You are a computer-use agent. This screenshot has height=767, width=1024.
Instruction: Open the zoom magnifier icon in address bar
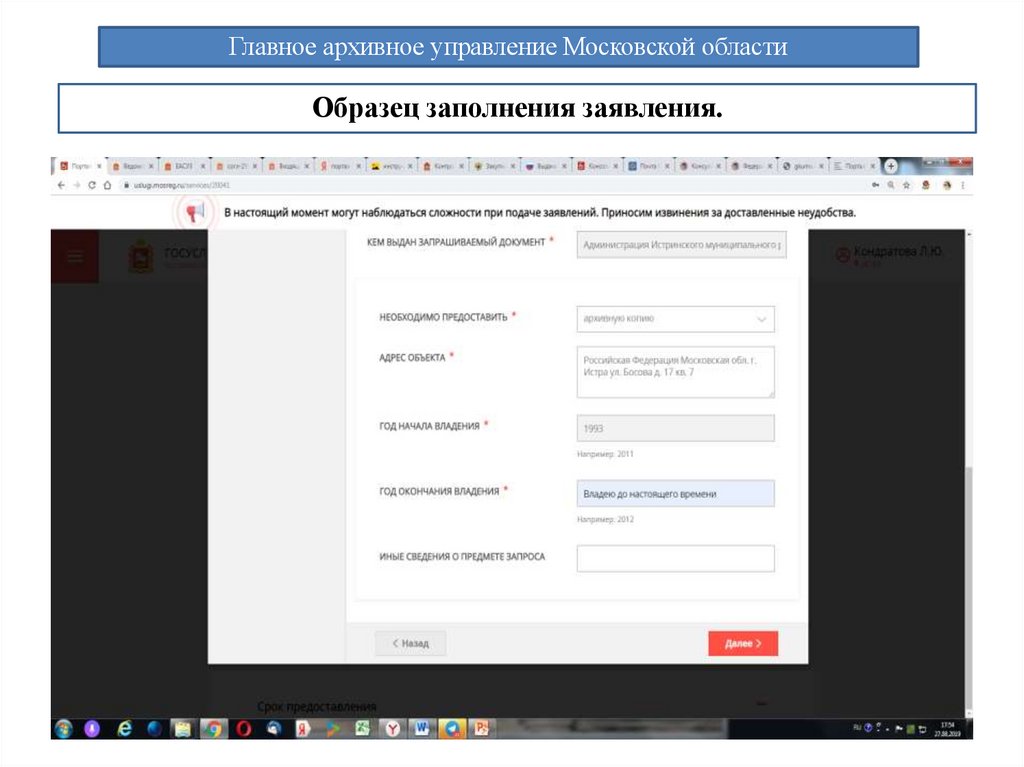891,186
